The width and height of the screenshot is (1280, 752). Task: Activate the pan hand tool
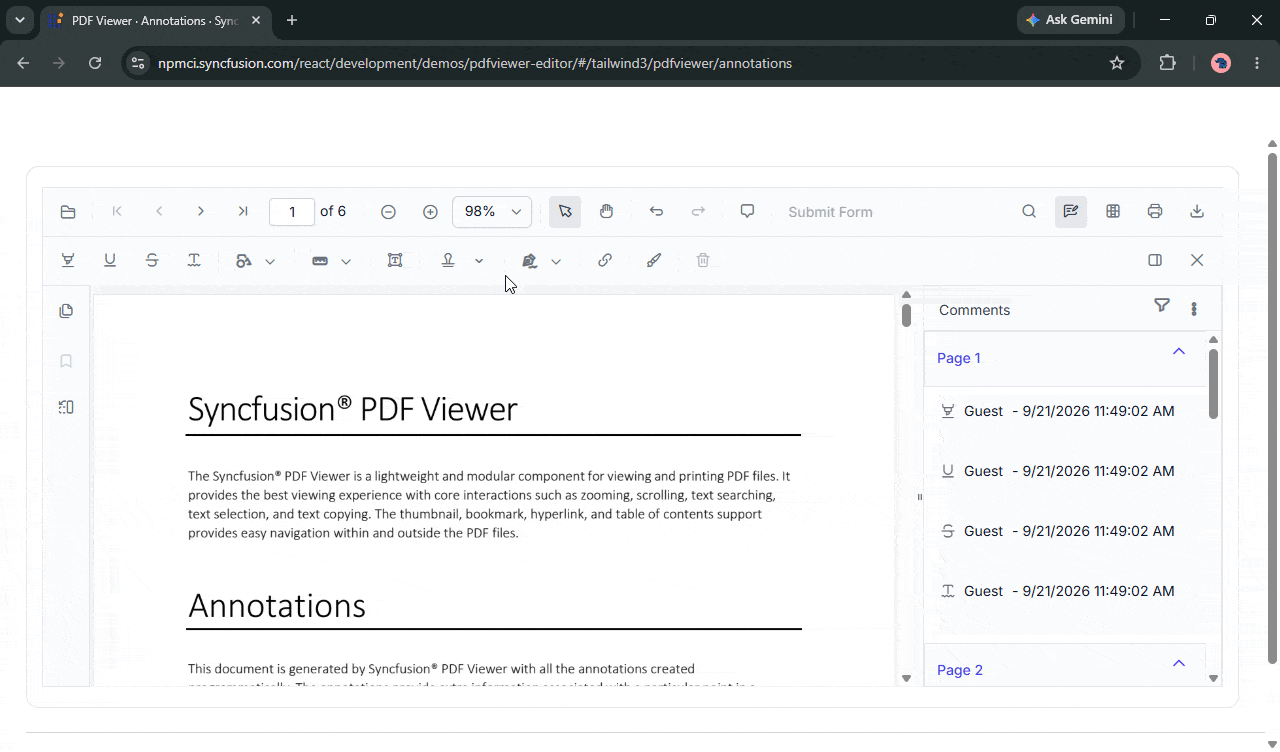click(607, 212)
